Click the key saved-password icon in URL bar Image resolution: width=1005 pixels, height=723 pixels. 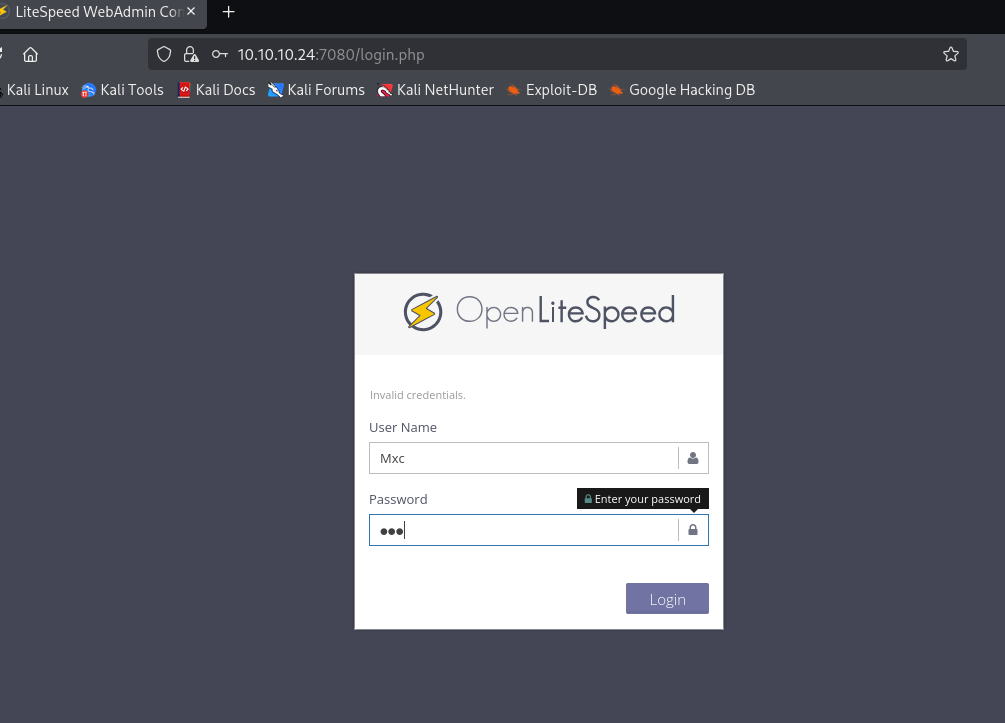[219, 54]
